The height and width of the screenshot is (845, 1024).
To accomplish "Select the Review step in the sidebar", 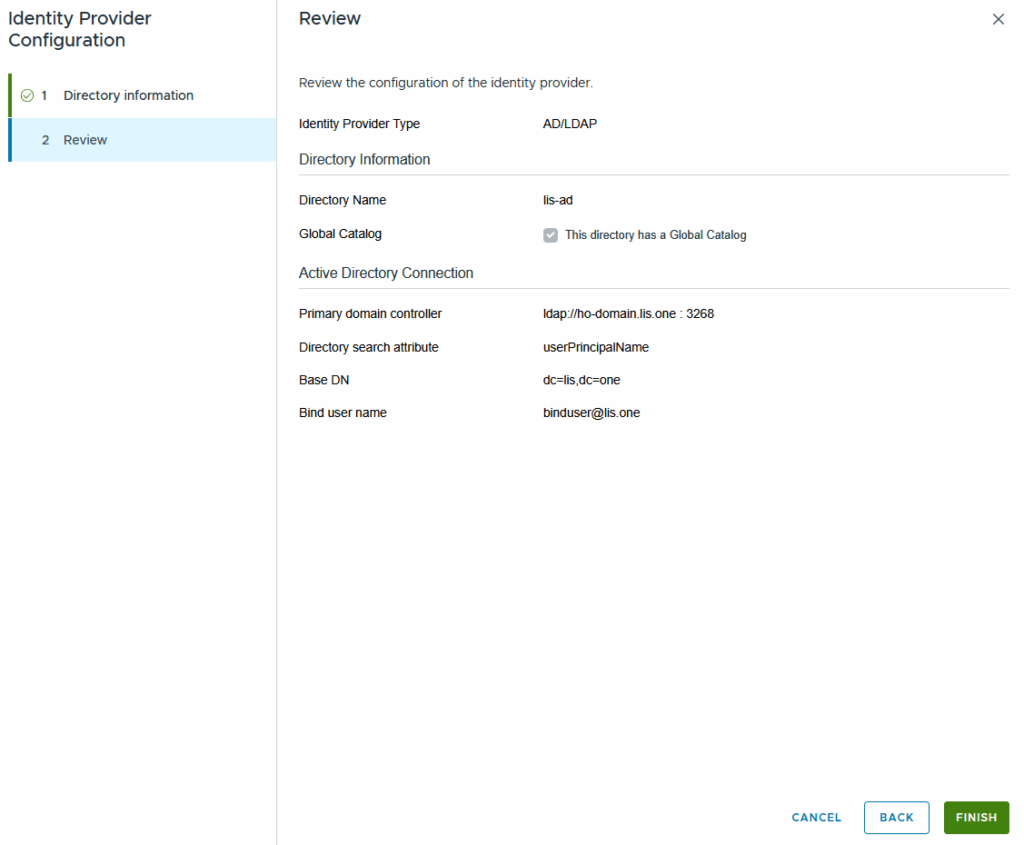I will tap(85, 140).
